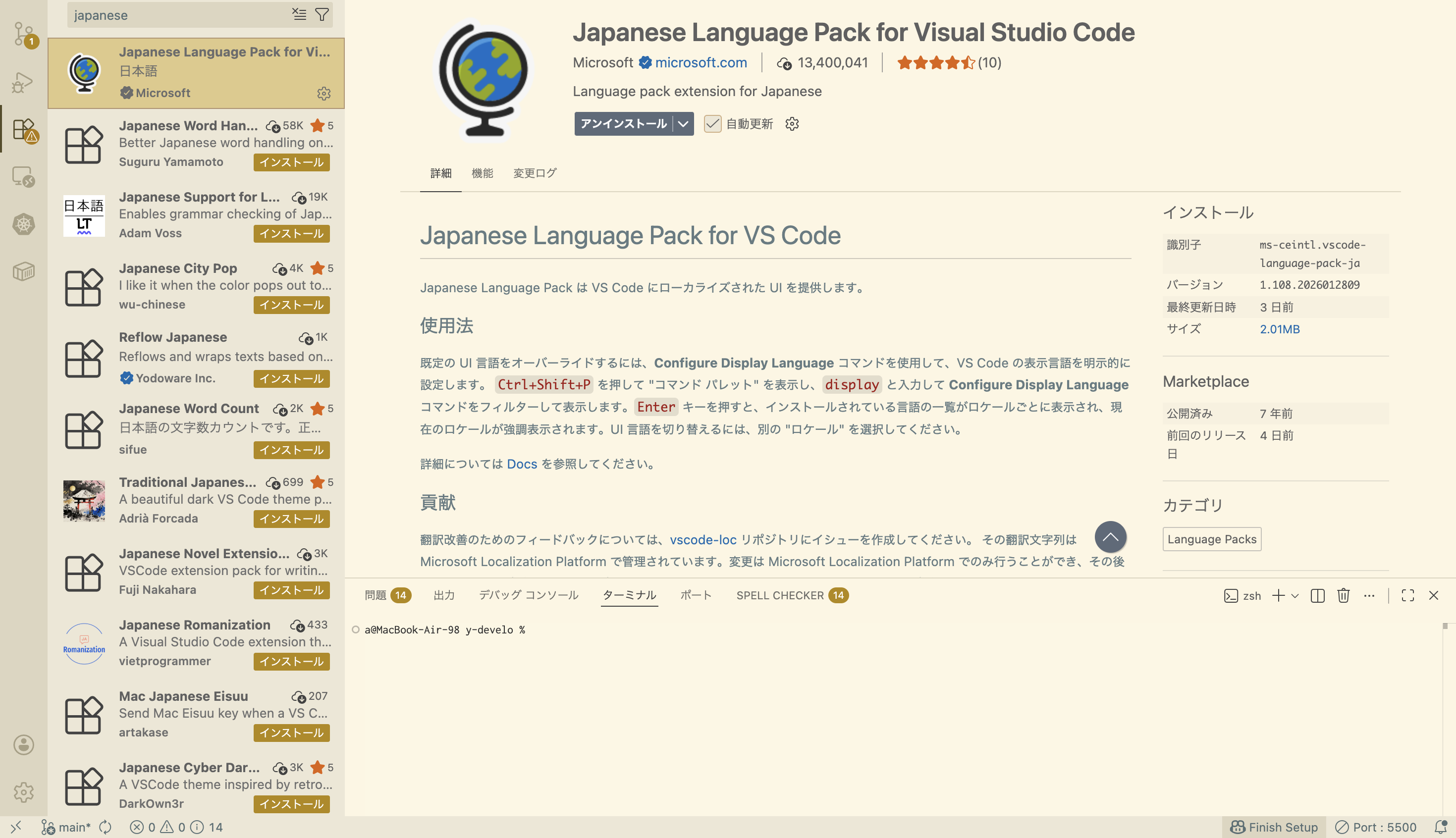The image size is (1456, 838).
Task: Disable the 自動更新 checkbox
Action: click(713, 124)
